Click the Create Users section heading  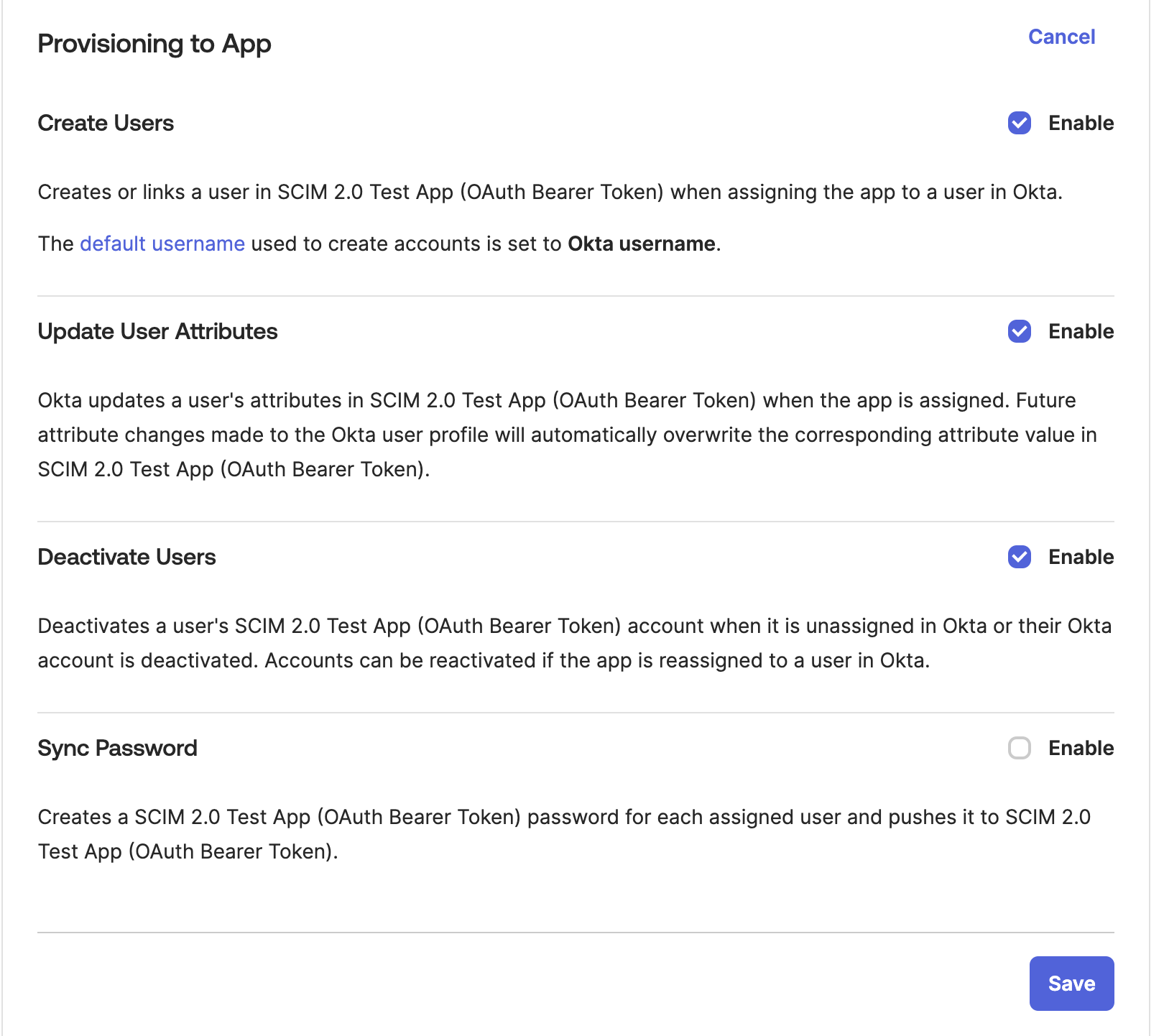pos(106,124)
